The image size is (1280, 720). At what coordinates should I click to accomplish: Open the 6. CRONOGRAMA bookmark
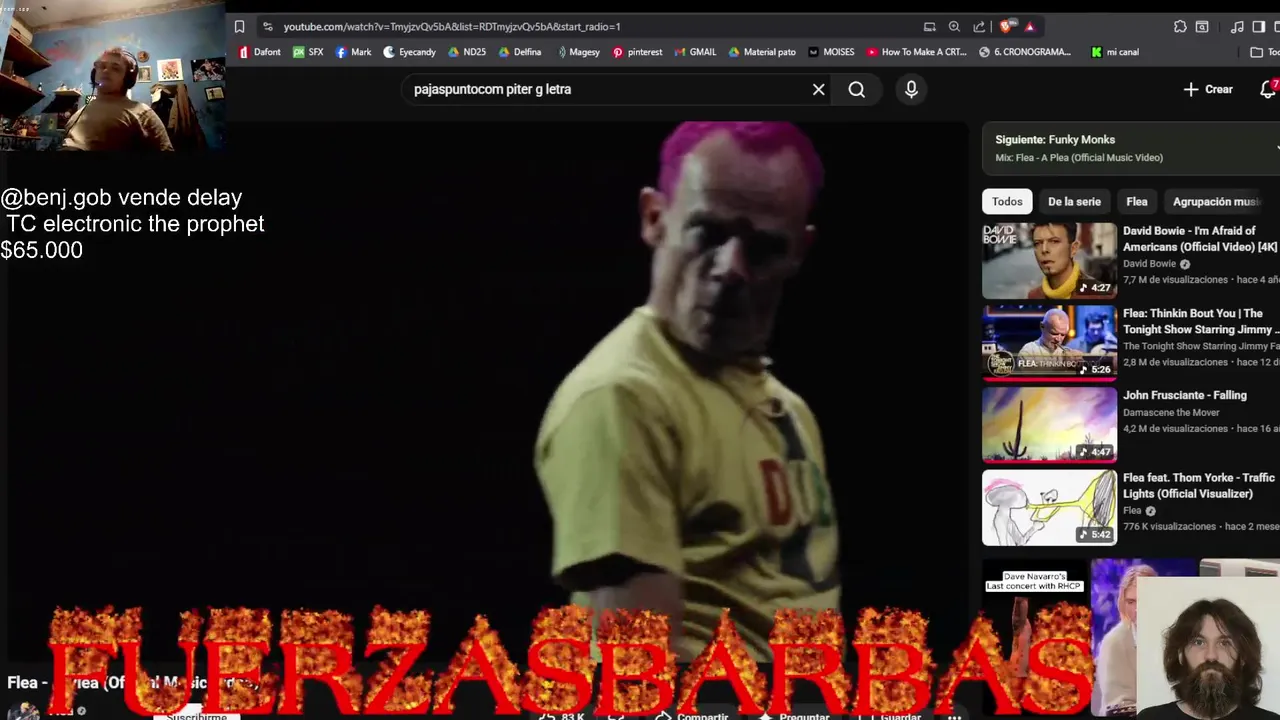tap(1025, 52)
